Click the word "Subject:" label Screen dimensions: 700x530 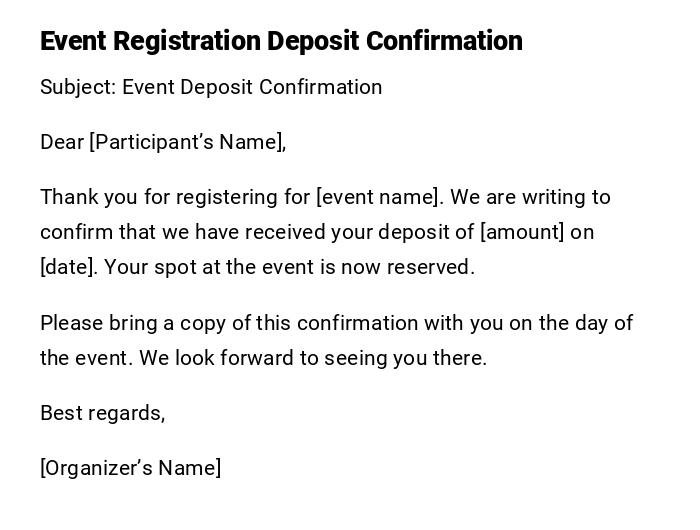point(78,87)
